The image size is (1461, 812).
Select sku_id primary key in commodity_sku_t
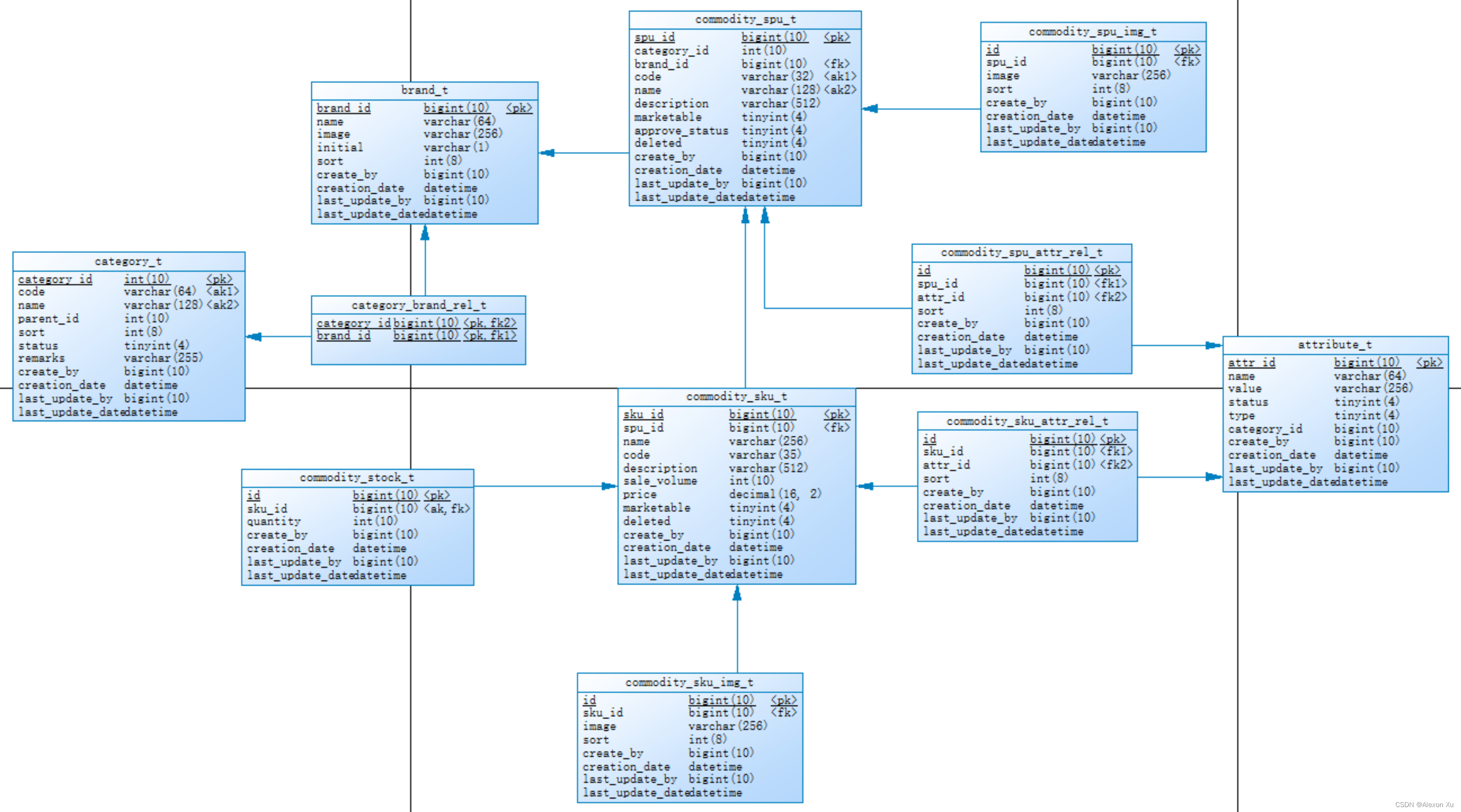tap(643, 415)
